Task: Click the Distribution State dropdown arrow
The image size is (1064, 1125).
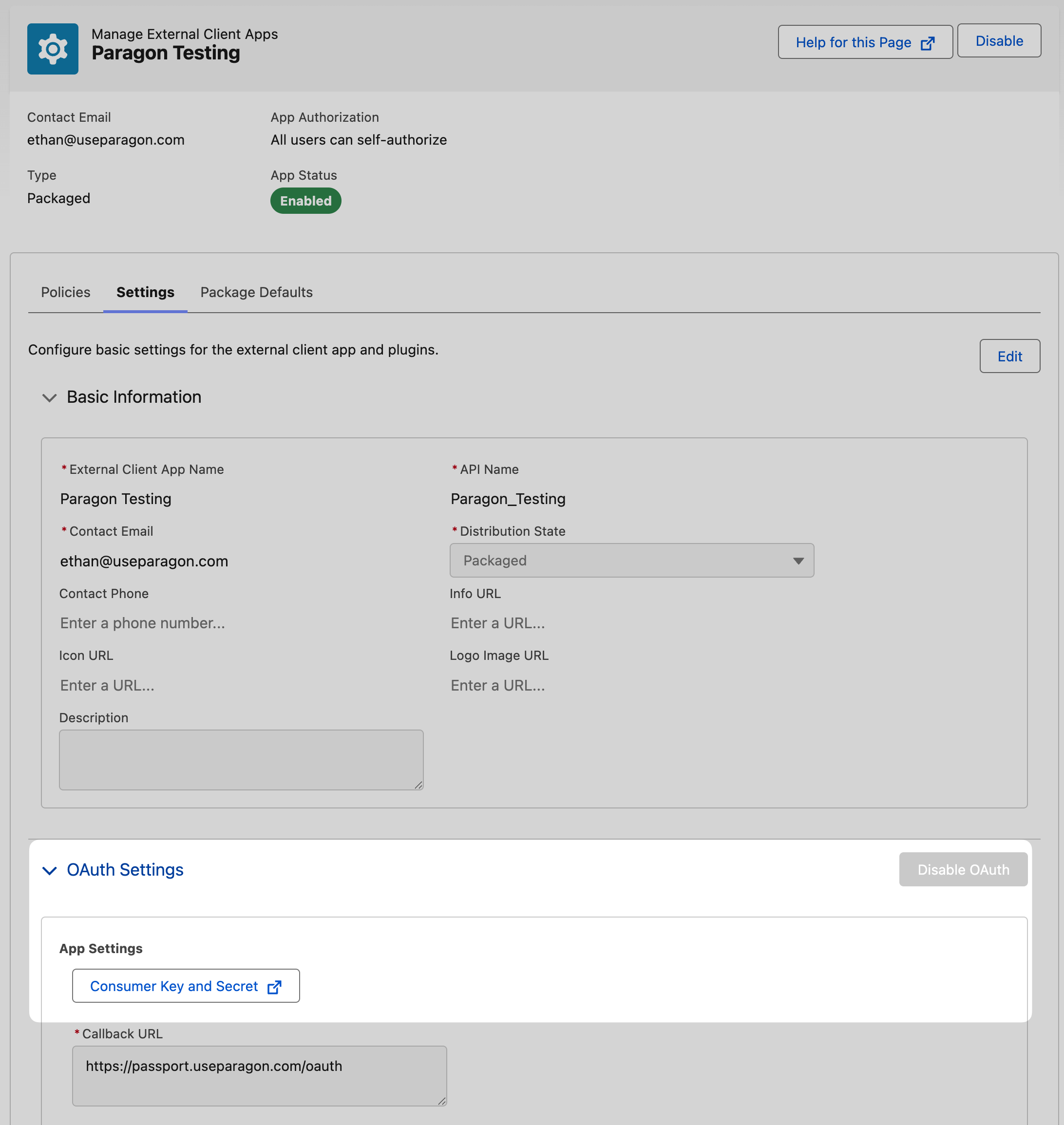Action: pyautogui.click(x=798, y=561)
